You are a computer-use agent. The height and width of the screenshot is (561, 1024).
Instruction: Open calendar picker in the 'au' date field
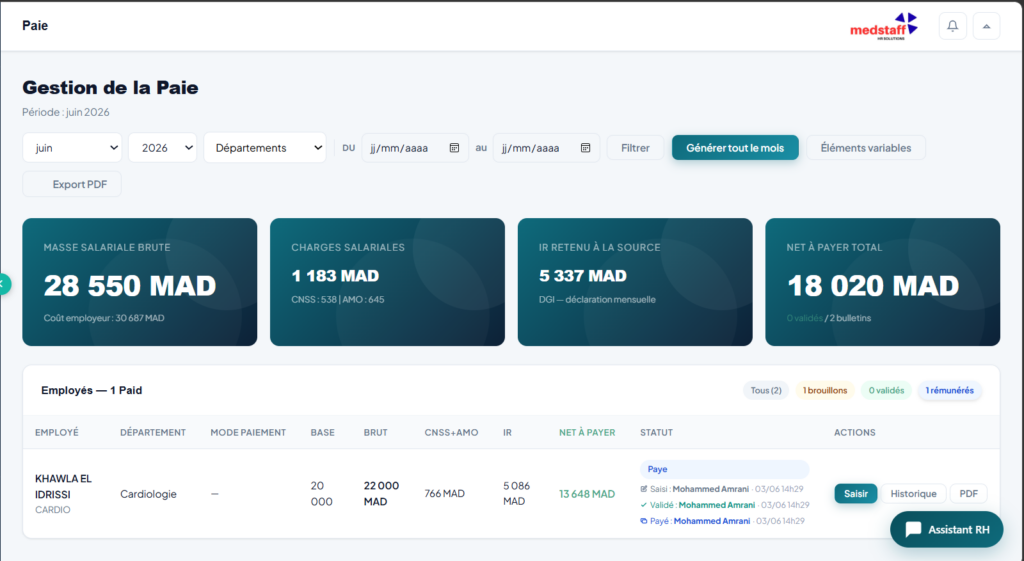tap(586, 148)
